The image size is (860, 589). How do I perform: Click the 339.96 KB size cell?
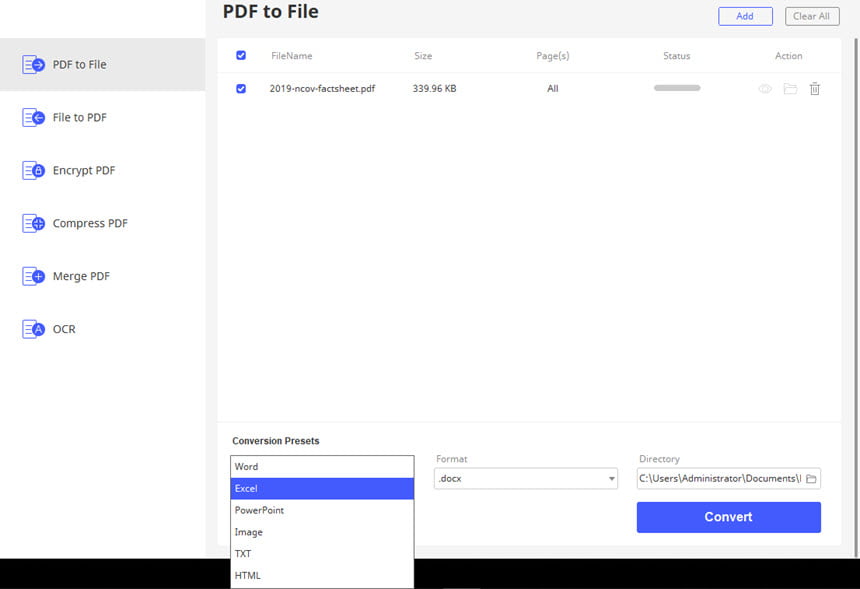434,88
